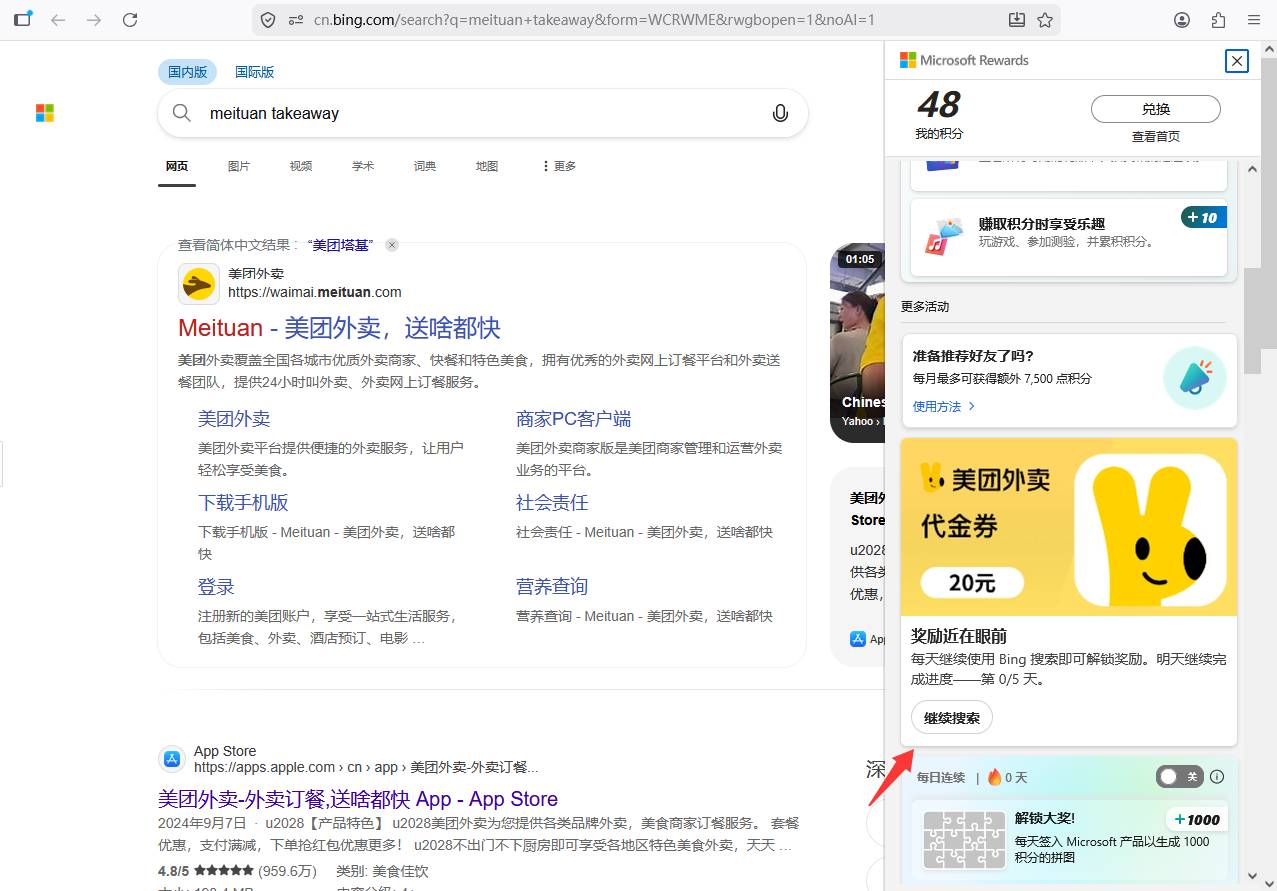
Task: Click the 继续搜索 button
Action: pyautogui.click(x=952, y=718)
